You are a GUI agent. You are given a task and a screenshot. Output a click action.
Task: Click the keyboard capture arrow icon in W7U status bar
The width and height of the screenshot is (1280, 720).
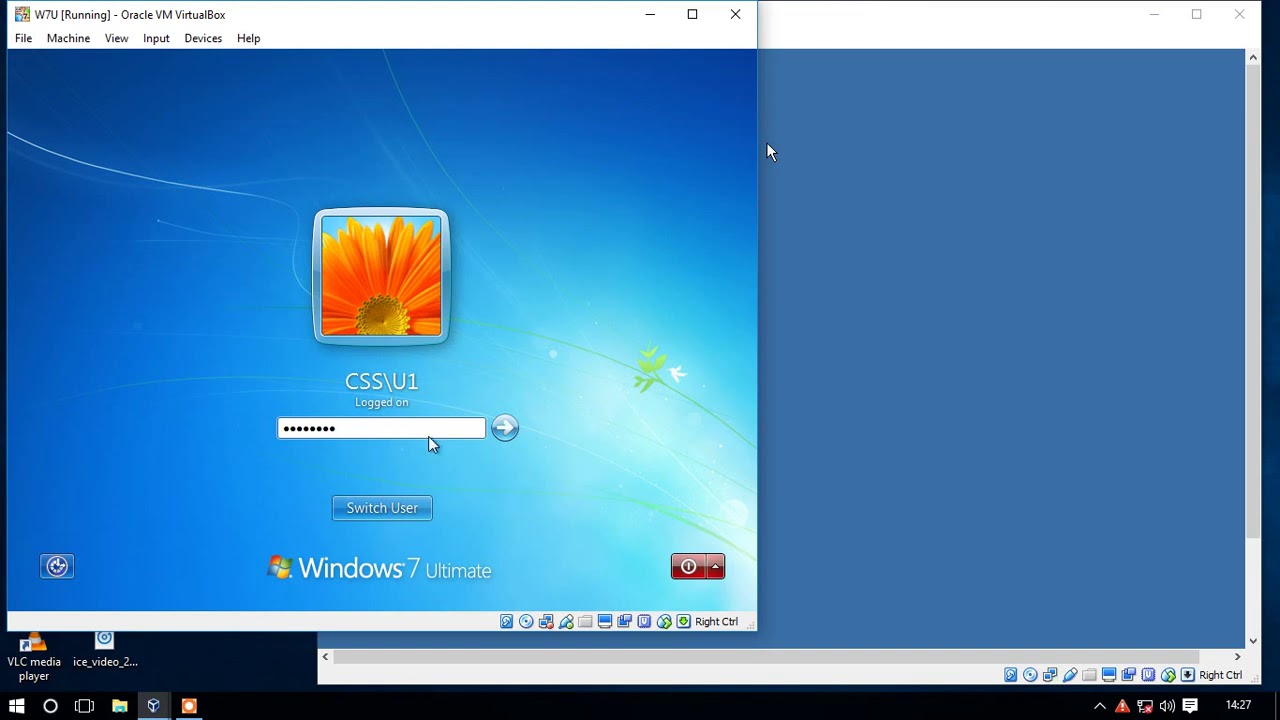click(x=684, y=621)
